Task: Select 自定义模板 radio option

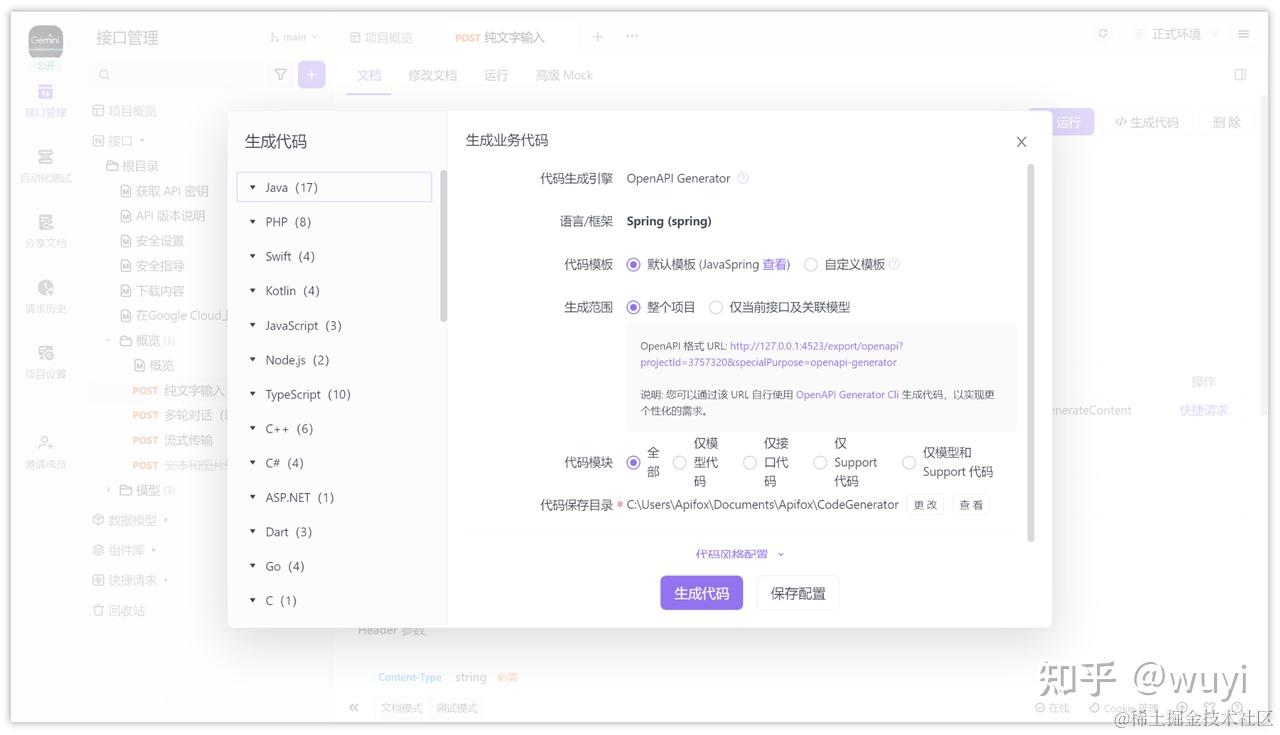Action: tap(811, 265)
